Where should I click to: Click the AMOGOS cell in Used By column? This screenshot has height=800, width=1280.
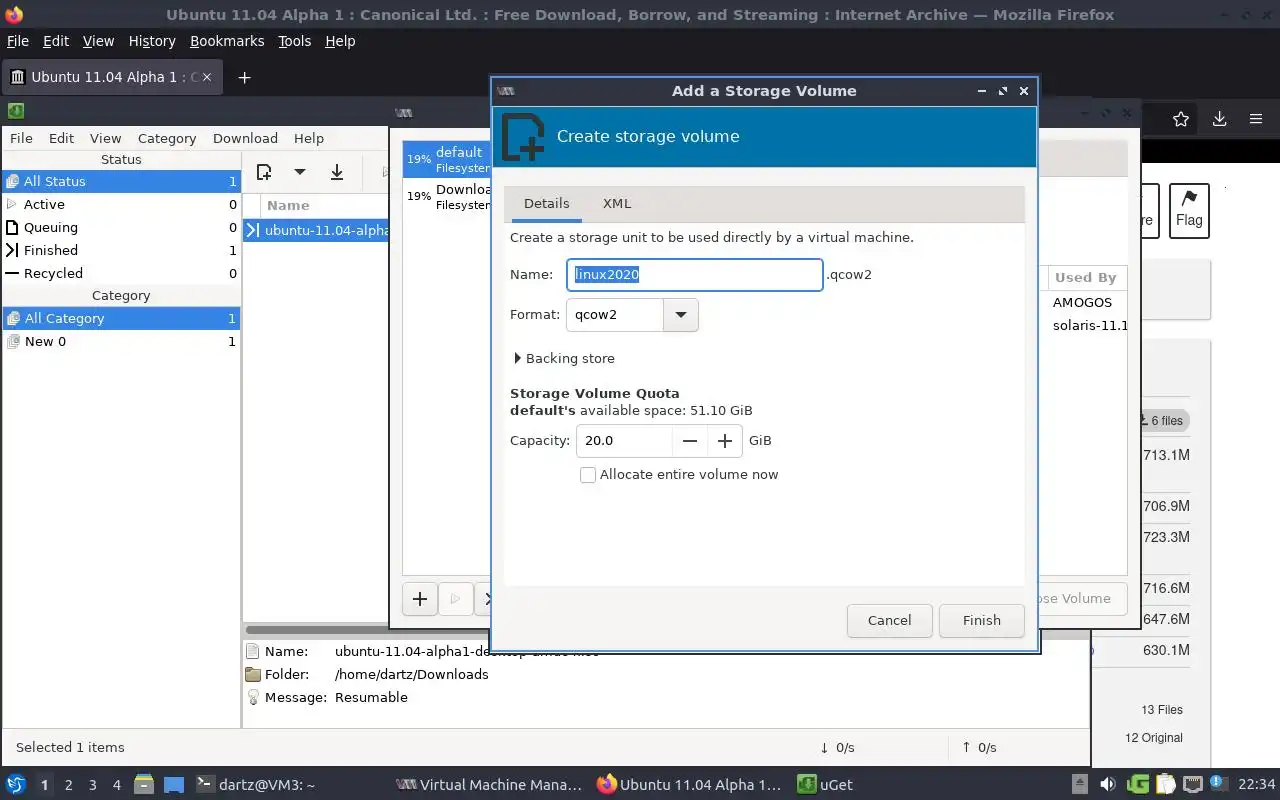tap(1082, 302)
